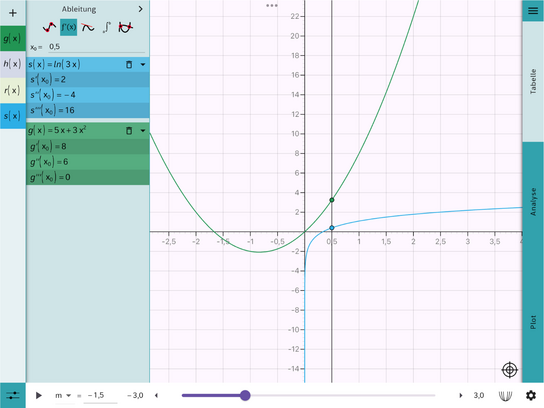Switch to the Plot tab
The image size is (544, 408).
coord(533,322)
